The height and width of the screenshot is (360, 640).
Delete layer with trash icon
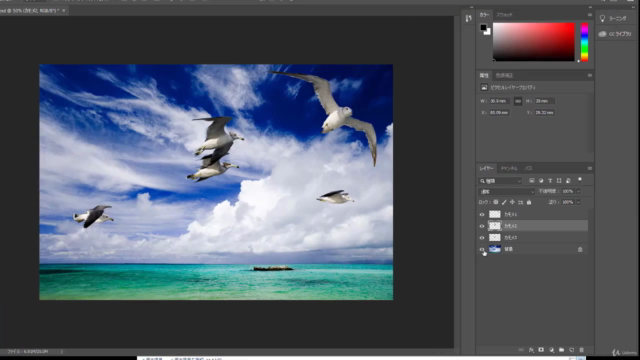tap(582, 350)
